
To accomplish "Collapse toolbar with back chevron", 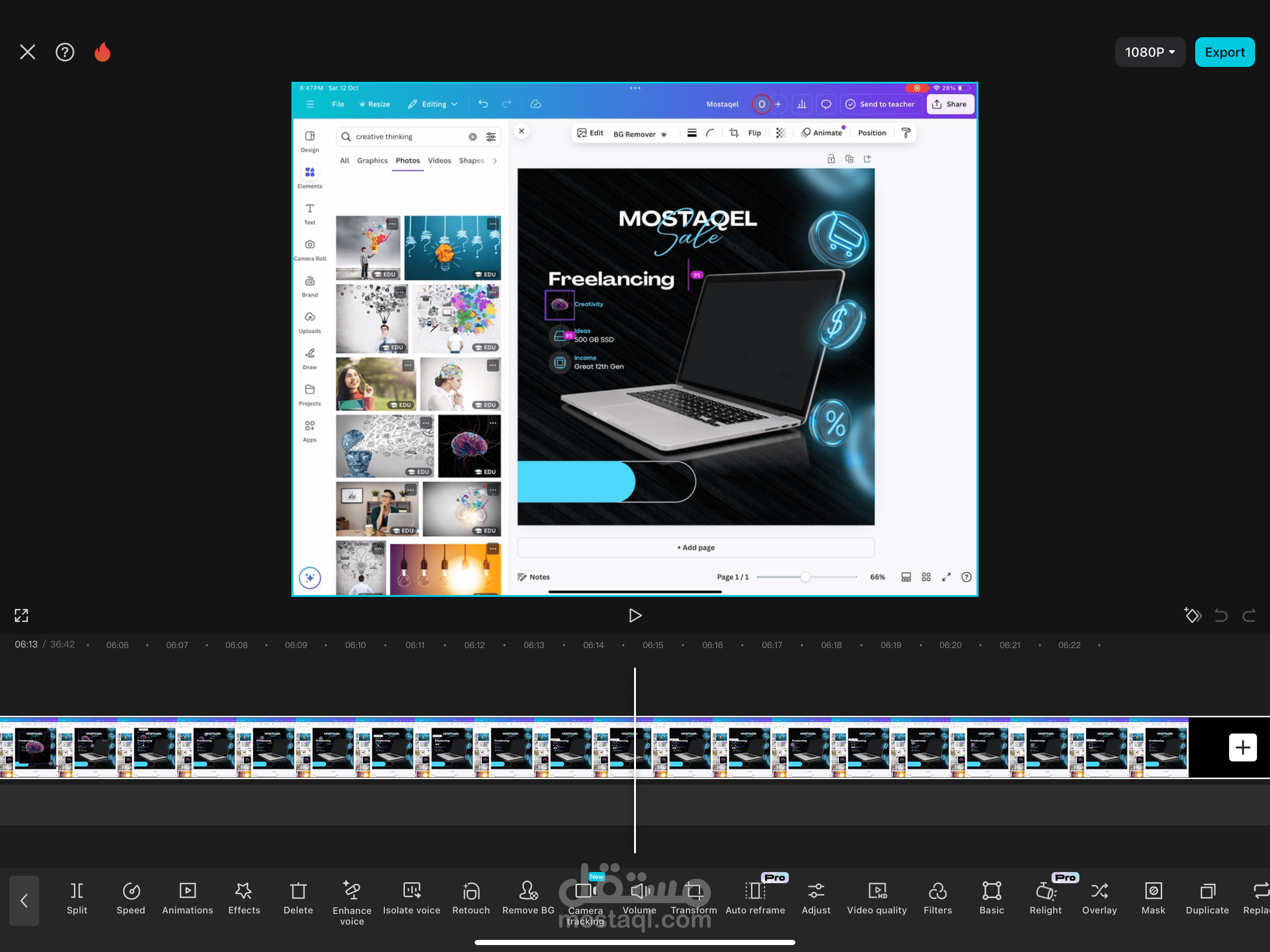I will click(x=24, y=900).
